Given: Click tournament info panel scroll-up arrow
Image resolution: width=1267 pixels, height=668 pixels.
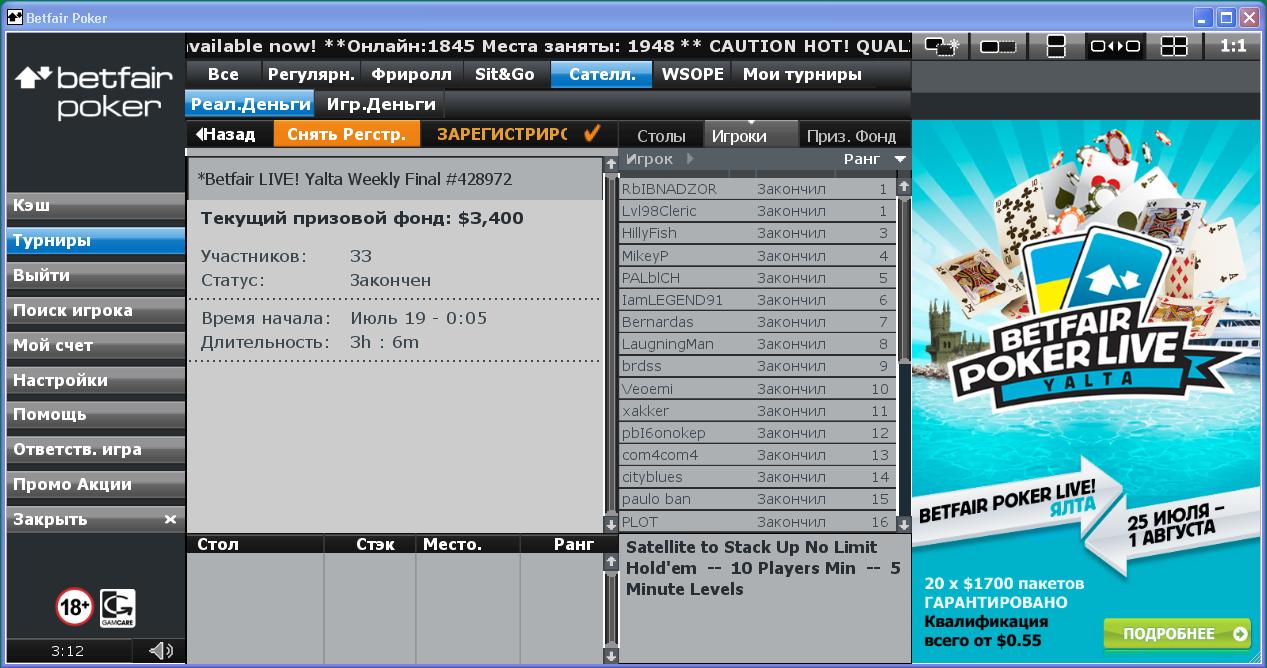Looking at the screenshot, I should pyautogui.click(x=611, y=164).
